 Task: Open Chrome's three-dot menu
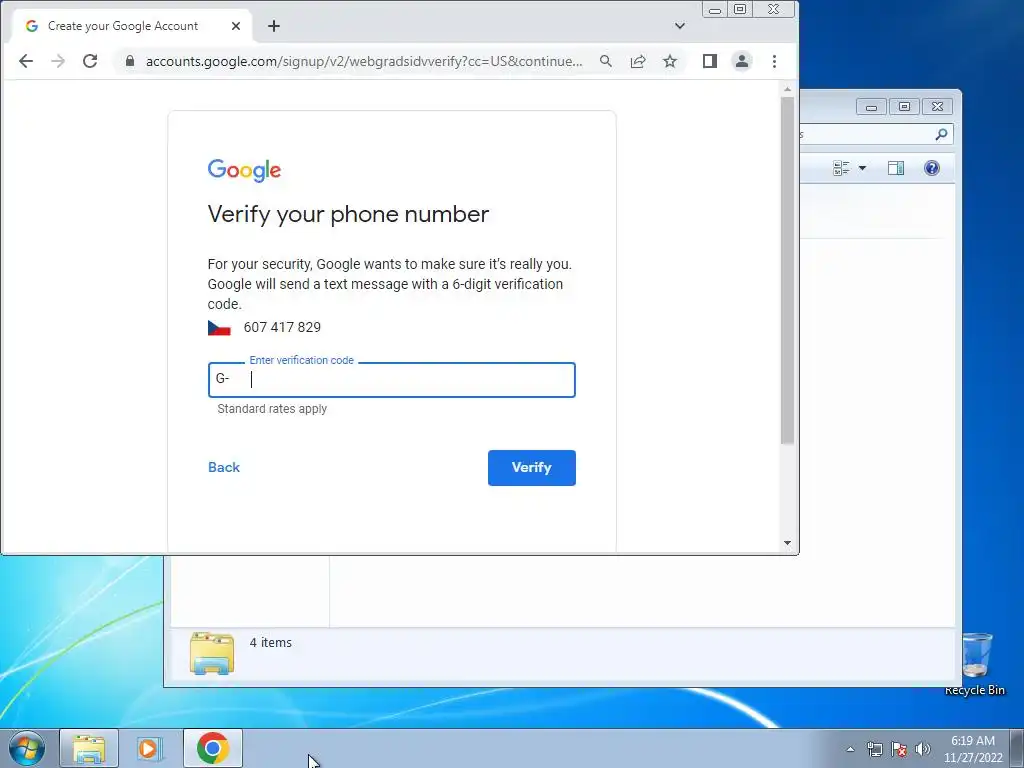[x=775, y=61]
